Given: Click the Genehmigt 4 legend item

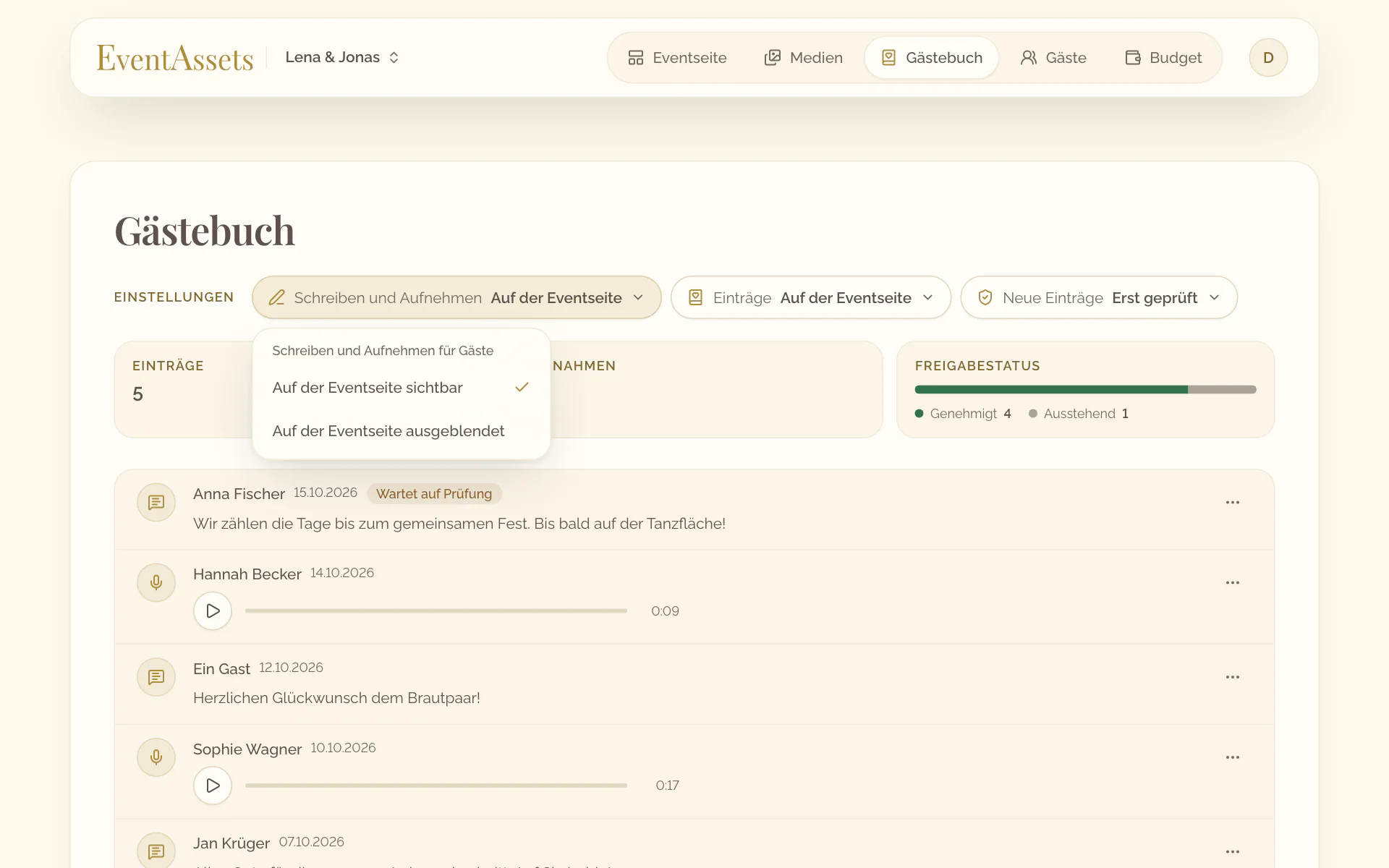Looking at the screenshot, I should click(x=963, y=414).
